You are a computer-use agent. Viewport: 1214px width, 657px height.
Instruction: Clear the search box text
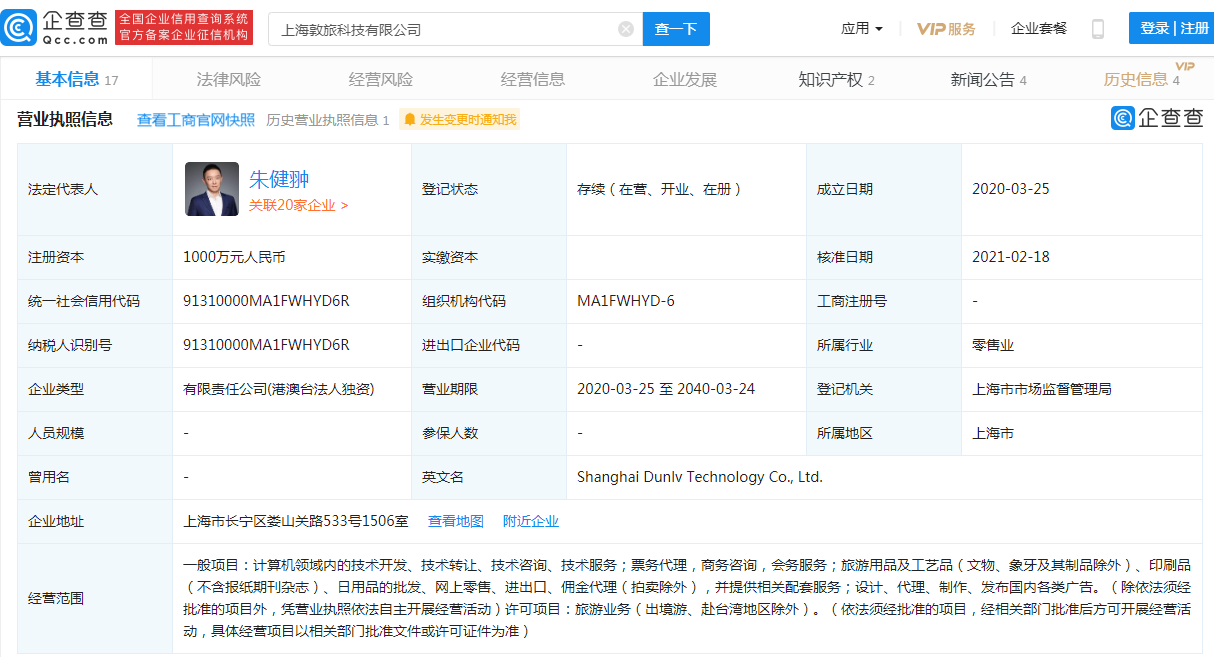(x=626, y=29)
